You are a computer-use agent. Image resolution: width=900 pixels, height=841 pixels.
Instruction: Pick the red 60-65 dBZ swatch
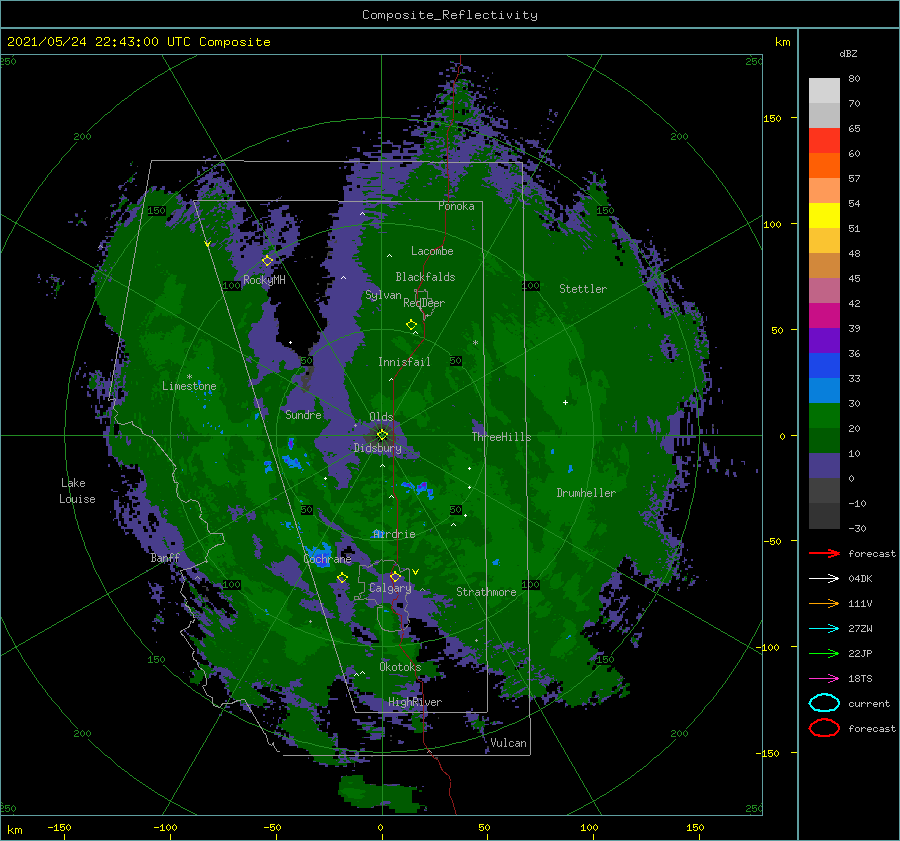click(x=824, y=140)
